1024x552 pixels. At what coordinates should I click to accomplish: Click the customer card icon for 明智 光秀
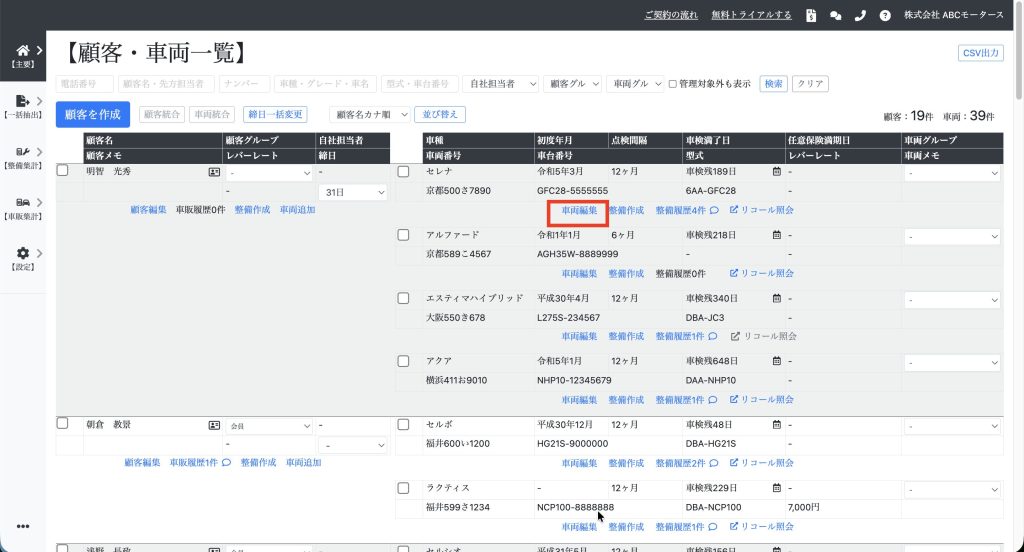214,172
